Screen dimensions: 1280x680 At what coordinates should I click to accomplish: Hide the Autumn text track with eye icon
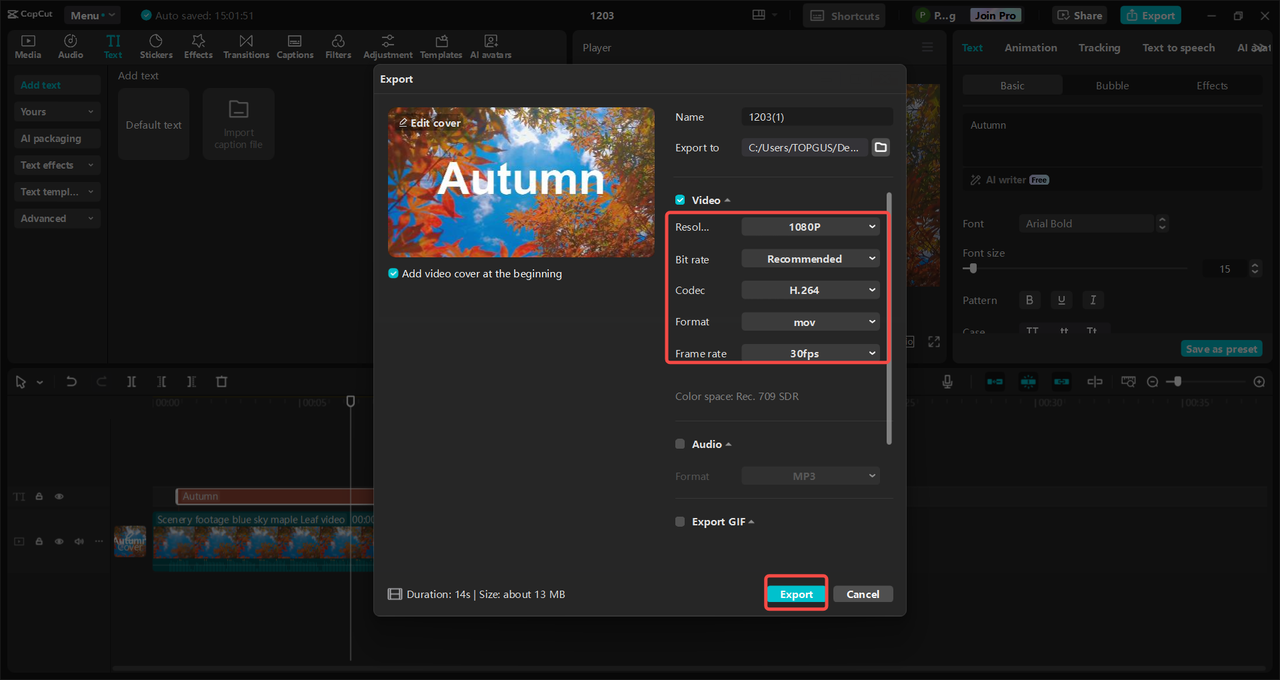59,496
